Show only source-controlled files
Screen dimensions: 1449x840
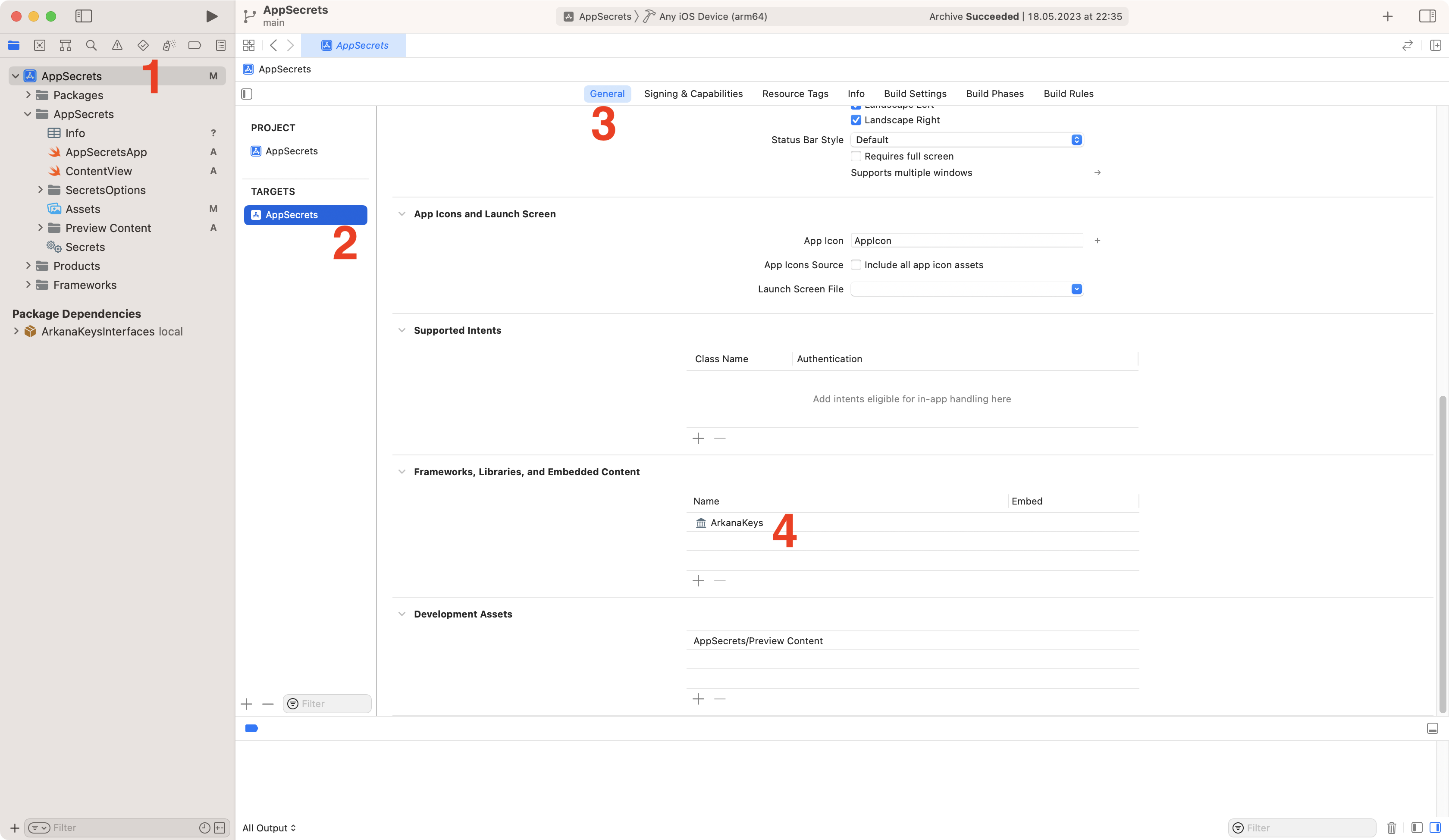point(220,828)
